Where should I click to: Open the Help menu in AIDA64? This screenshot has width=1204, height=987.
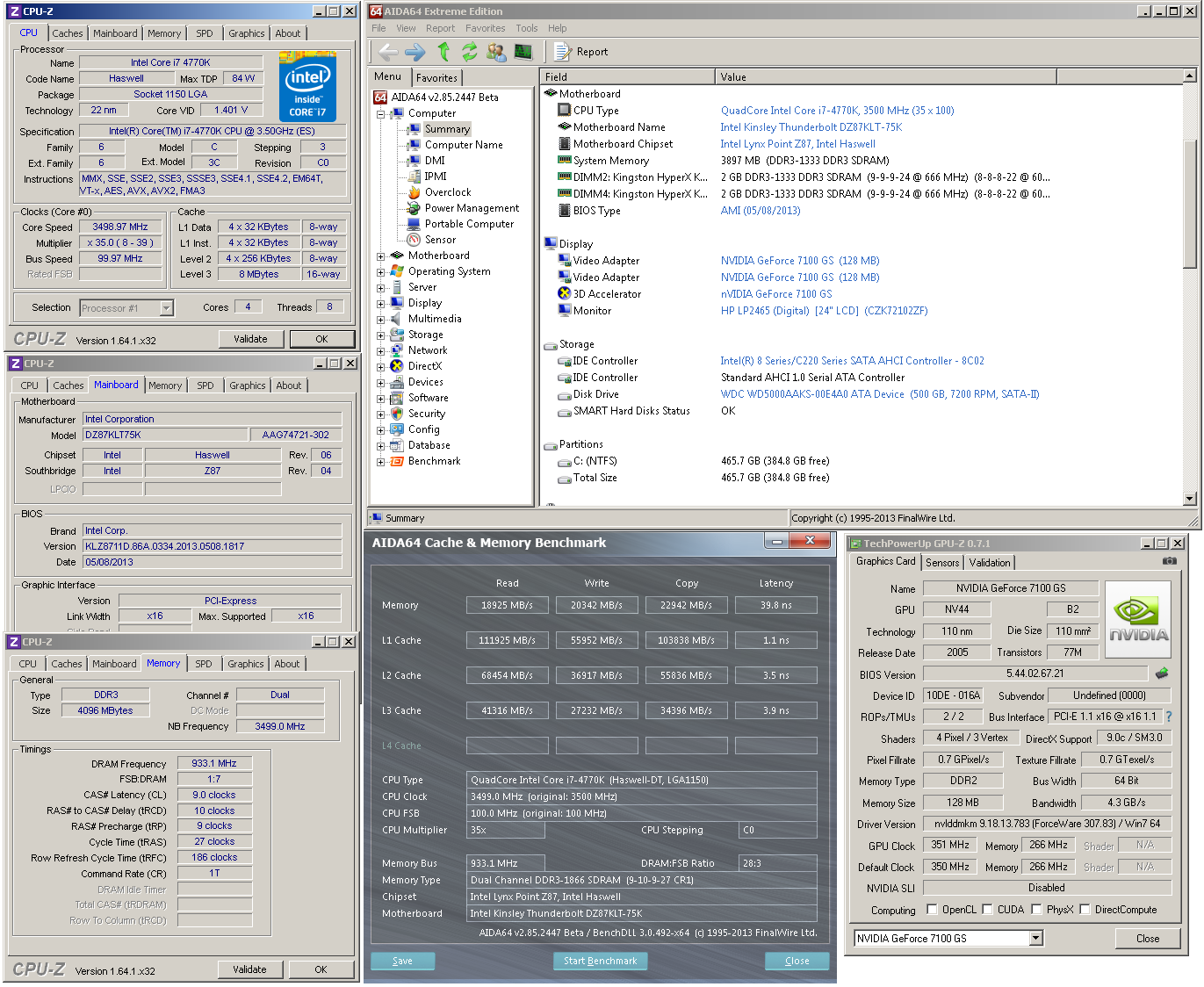(558, 28)
